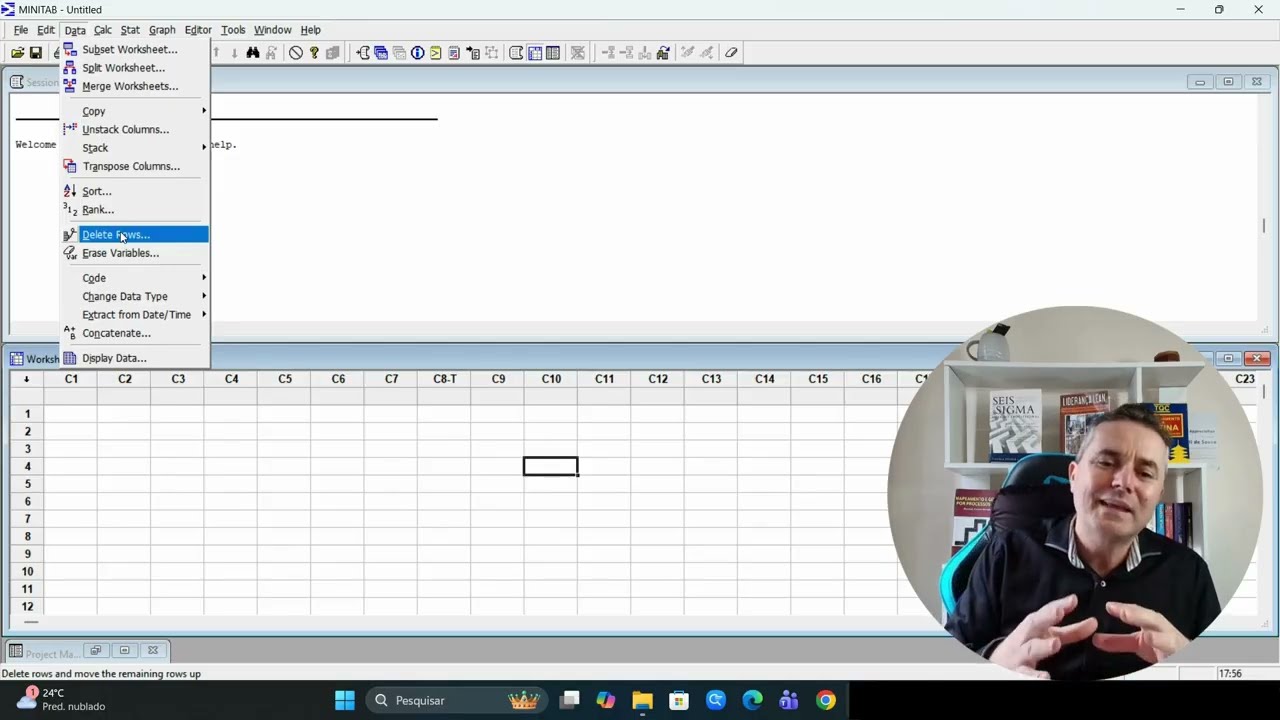
Task: Click the Clear Cells eraser toolbar icon
Action: tap(731, 53)
